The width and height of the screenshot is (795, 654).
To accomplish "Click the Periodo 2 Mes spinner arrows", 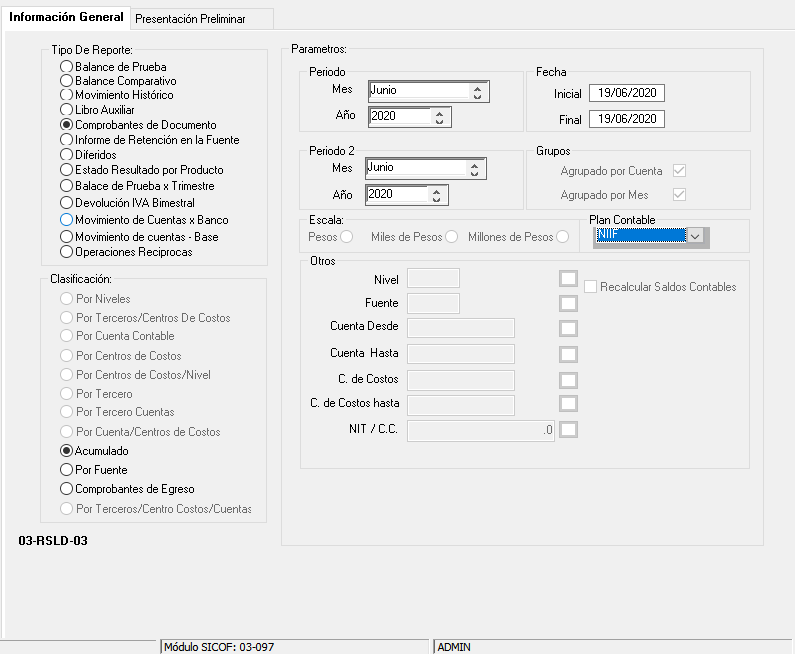I will (x=477, y=169).
